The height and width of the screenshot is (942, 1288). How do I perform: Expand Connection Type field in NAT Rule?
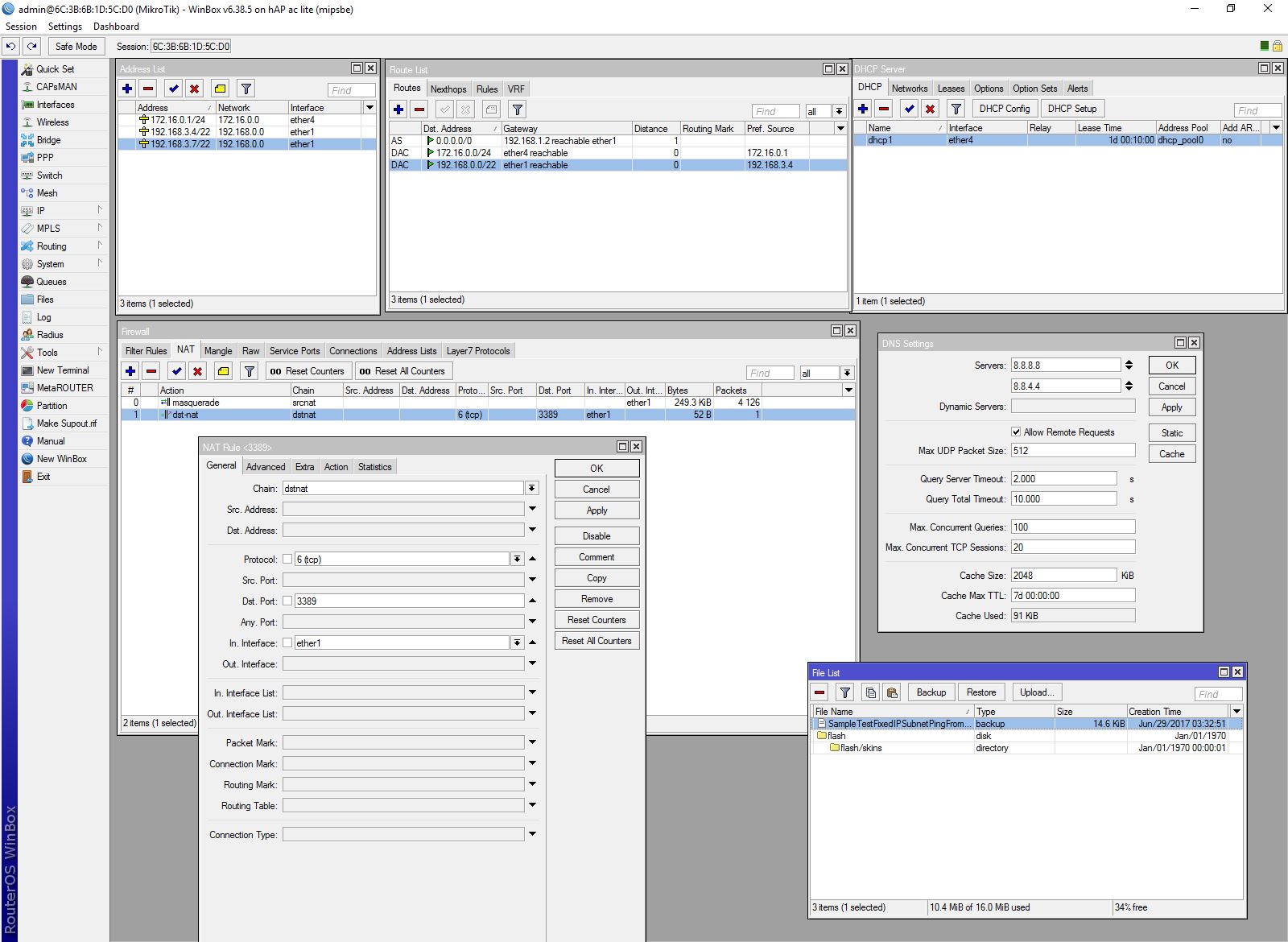532,834
